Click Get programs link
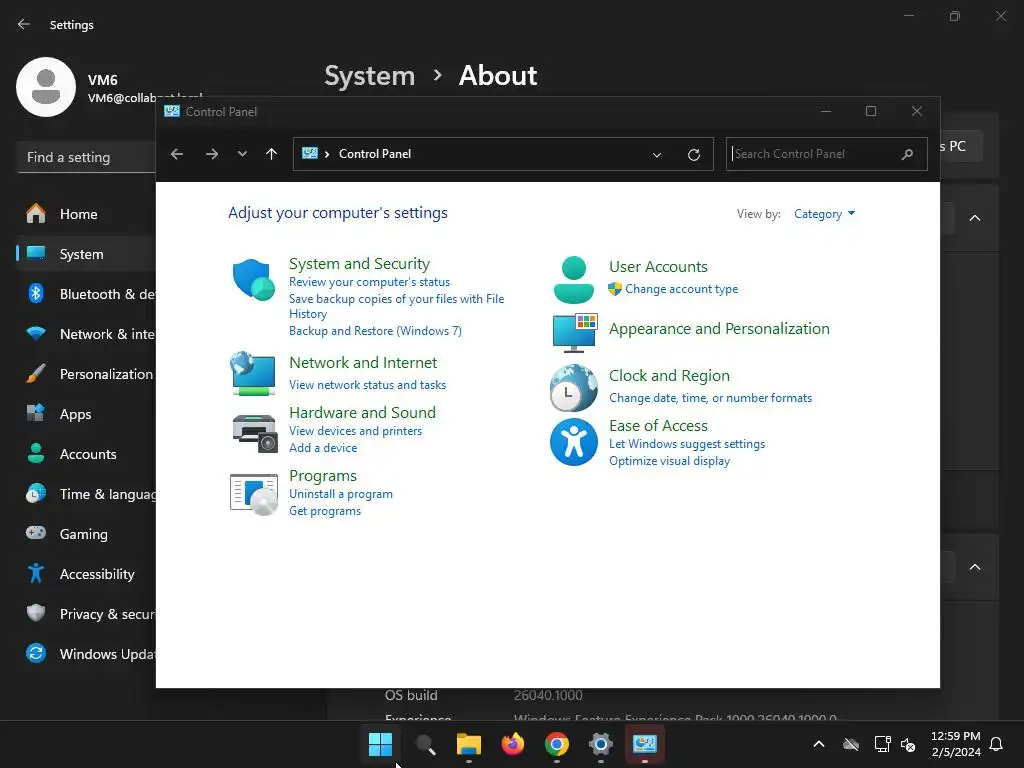 click(325, 511)
